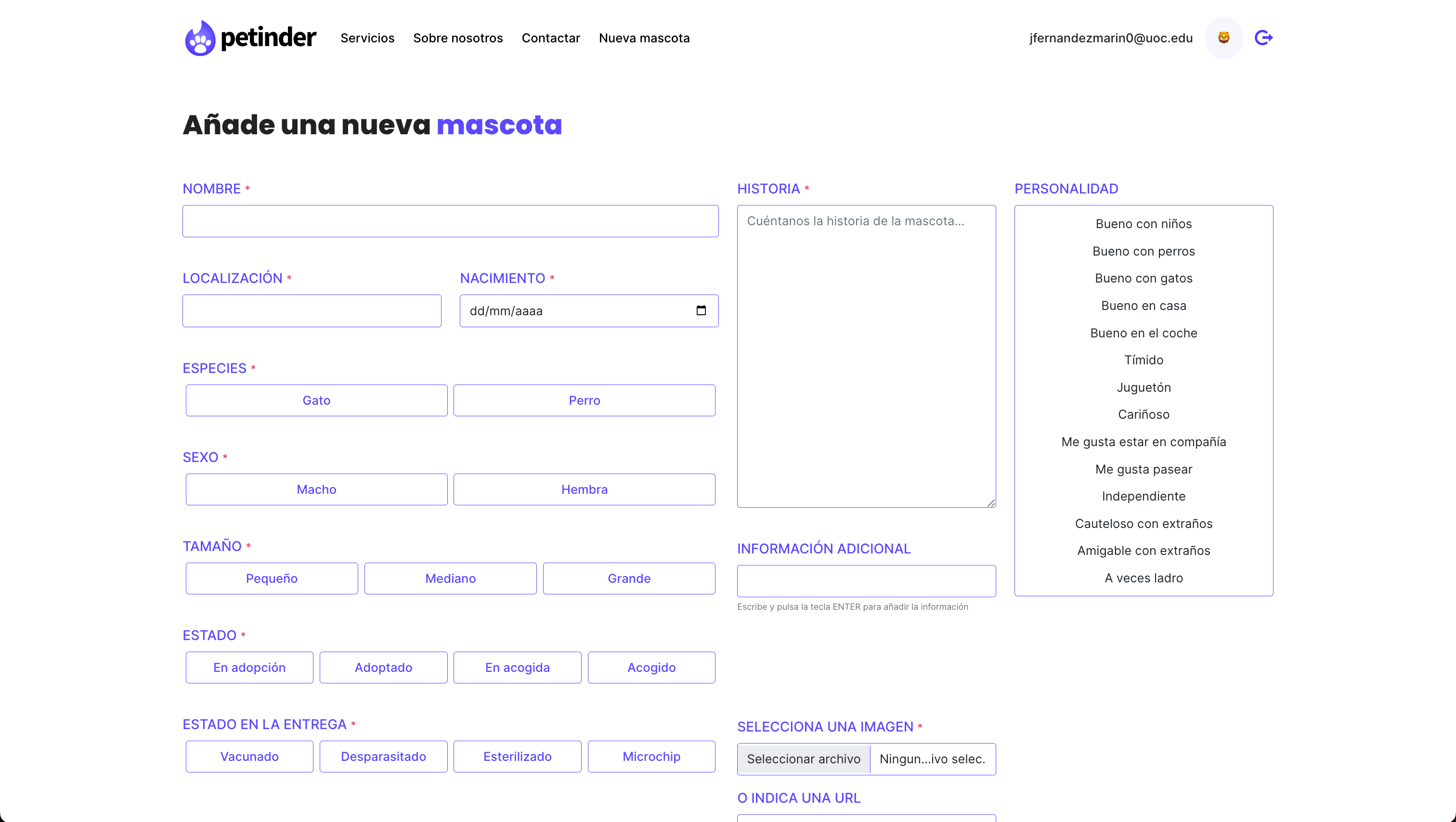Open the user avatar profile icon

tap(1224, 38)
